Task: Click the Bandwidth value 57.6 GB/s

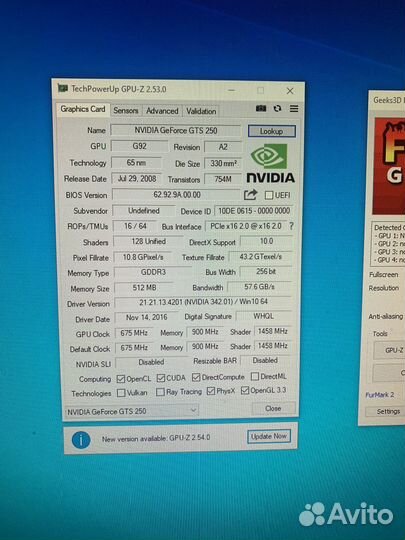Action: click(259, 287)
